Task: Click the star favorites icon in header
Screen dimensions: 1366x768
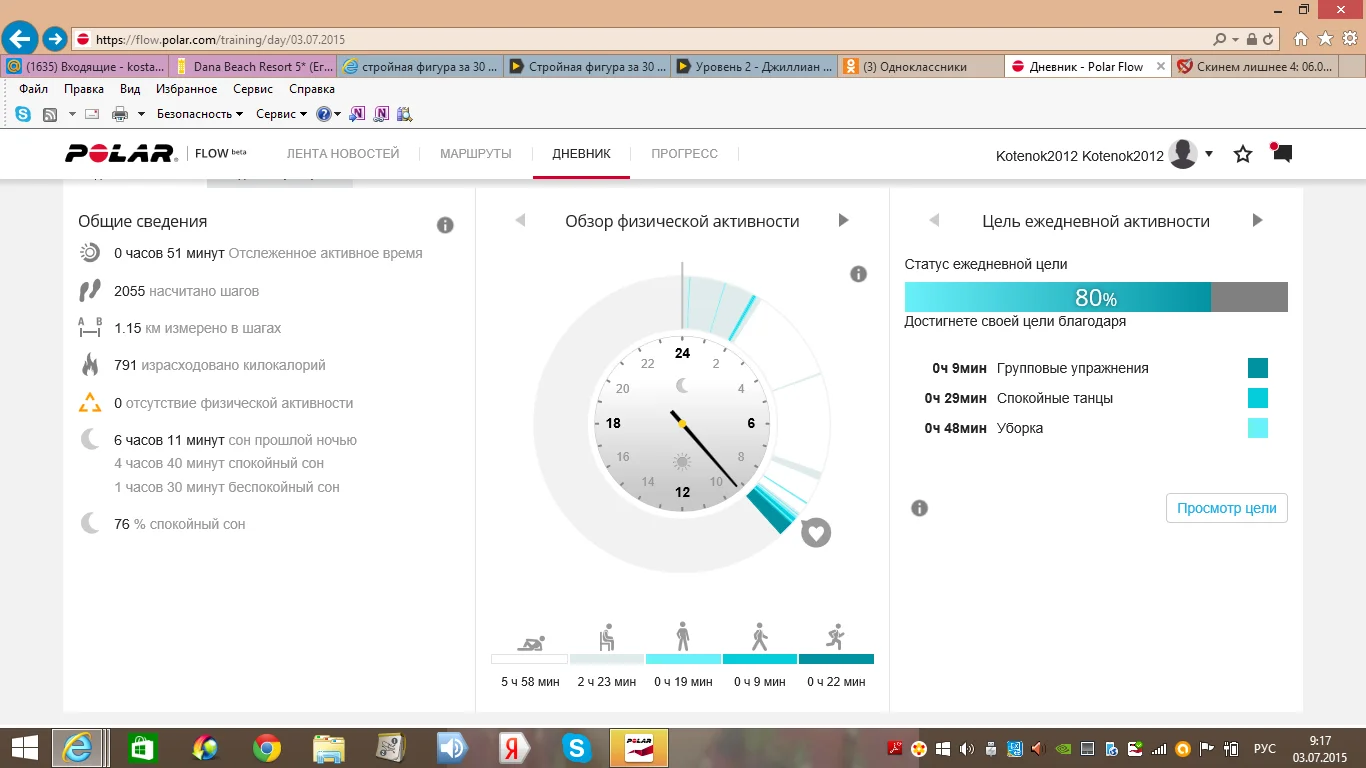Action: (1243, 154)
